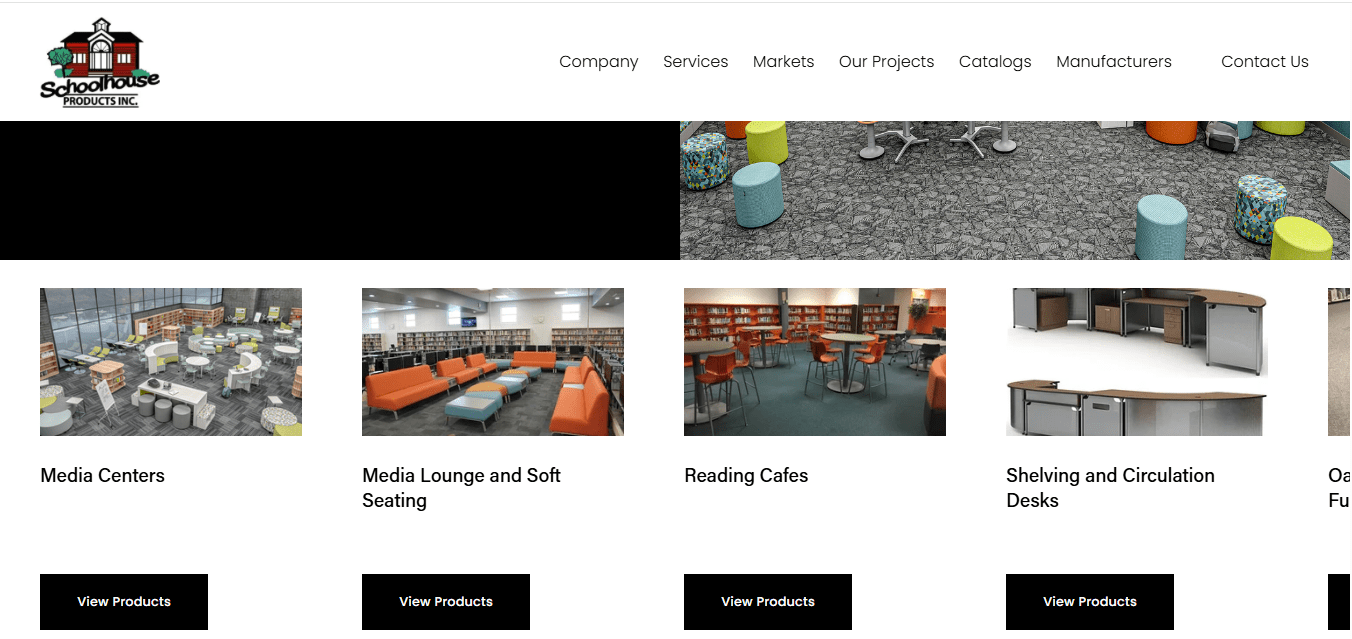The image size is (1352, 639).
Task: View Products for Shelving and Circulation Desks
Action: point(1090,602)
